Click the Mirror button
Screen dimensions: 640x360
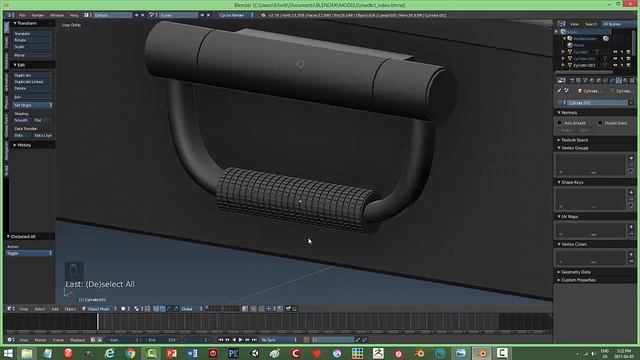click(32, 55)
